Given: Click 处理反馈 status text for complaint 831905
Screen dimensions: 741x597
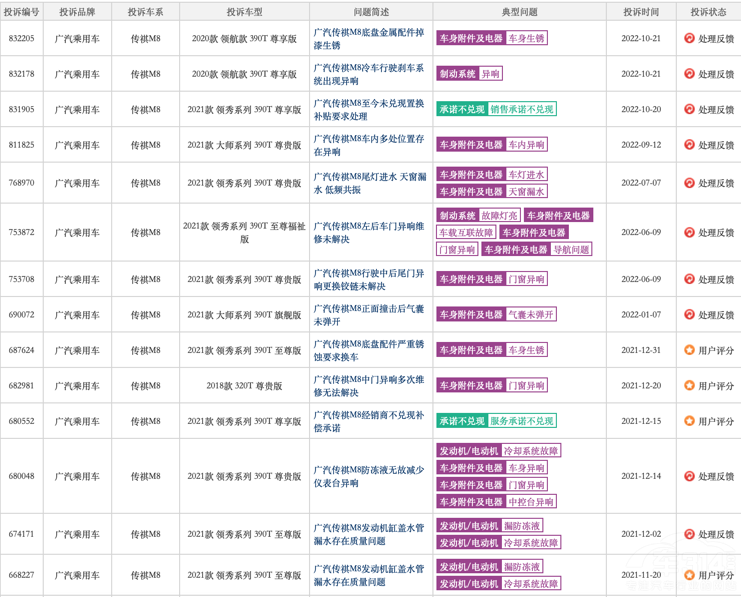Looking at the screenshot, I should pyautogui.click(x=715, y=110).
